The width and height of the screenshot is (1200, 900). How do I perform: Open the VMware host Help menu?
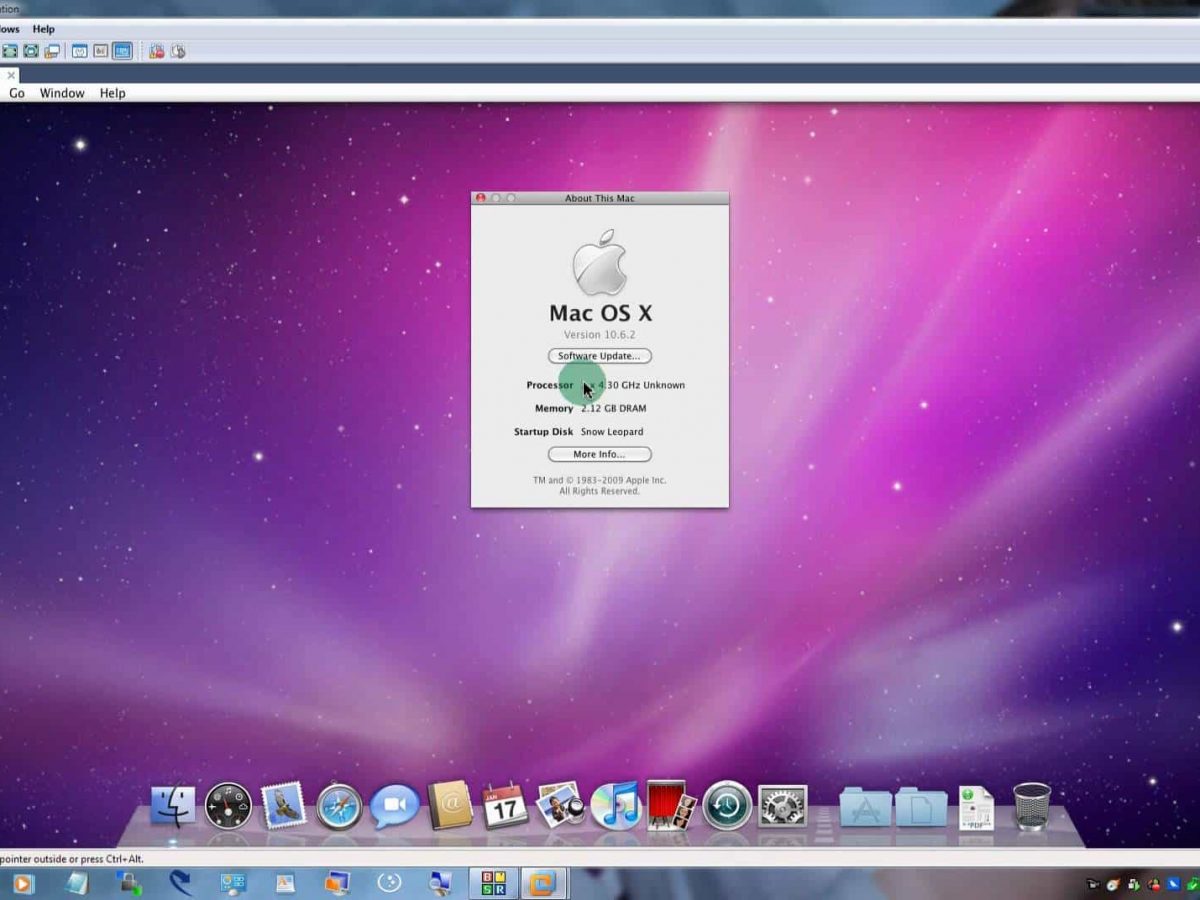[43, 29]
